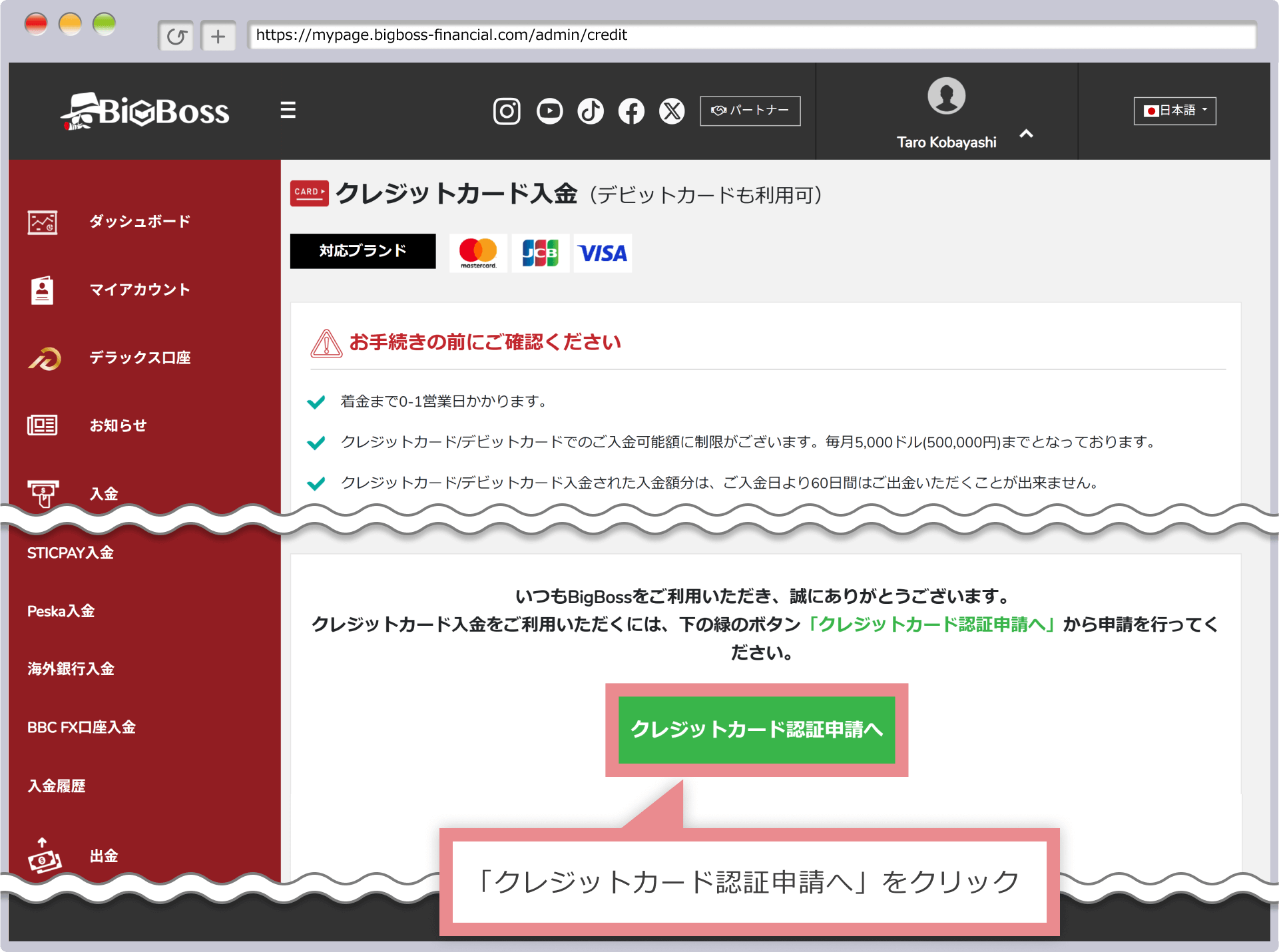Open the X (Twitter) icon
1279x952 pixels.
click(x=672, y=111)
